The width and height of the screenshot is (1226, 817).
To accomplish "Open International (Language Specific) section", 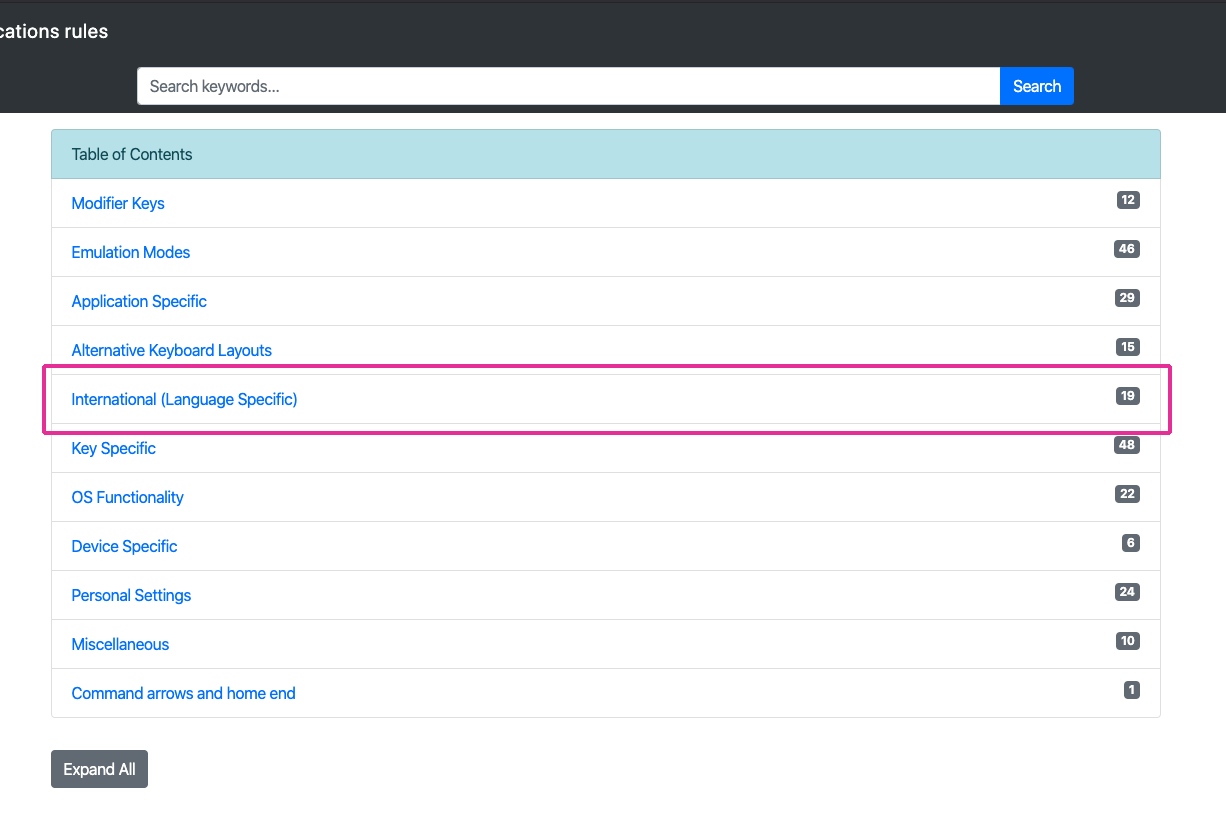I will [185, 399].
